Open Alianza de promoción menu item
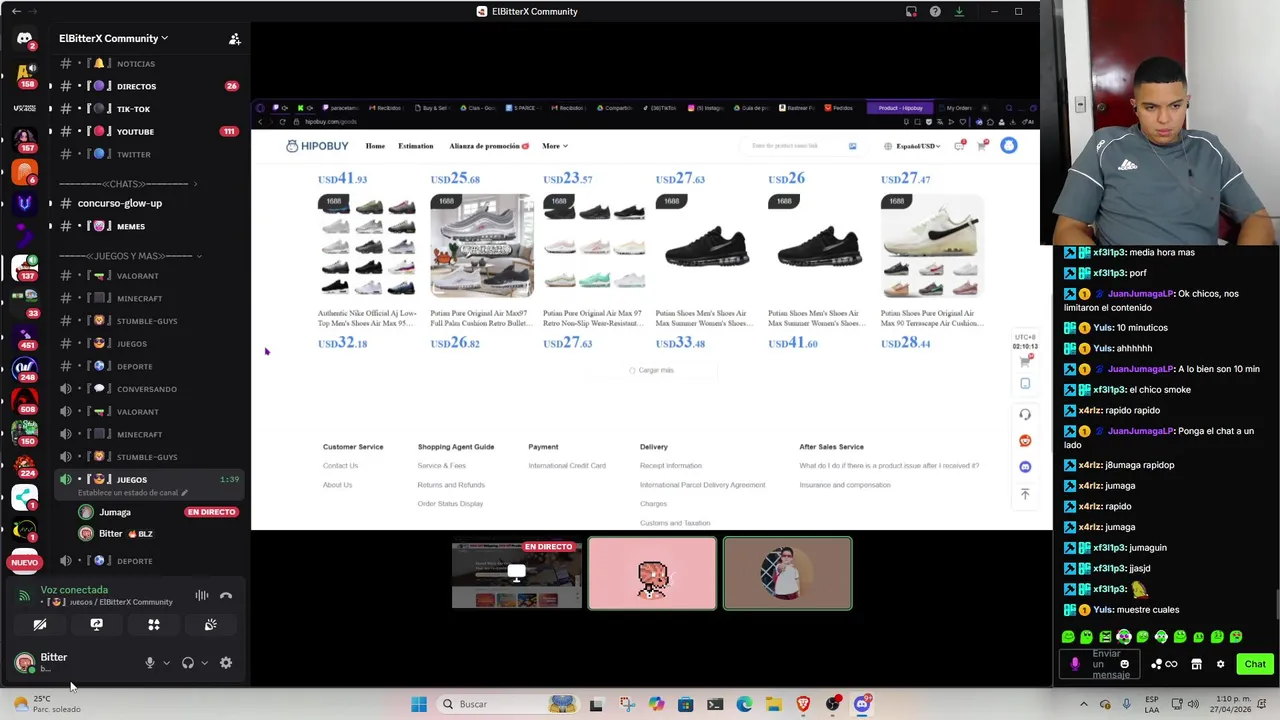The width and height of the screenshot is (1280, 720). coord(489,146)
